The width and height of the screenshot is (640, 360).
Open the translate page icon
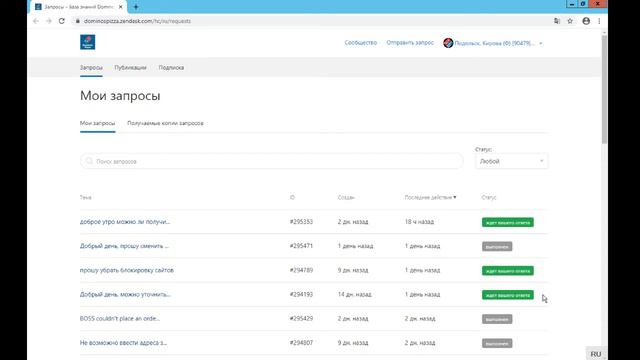pos(557,21)
